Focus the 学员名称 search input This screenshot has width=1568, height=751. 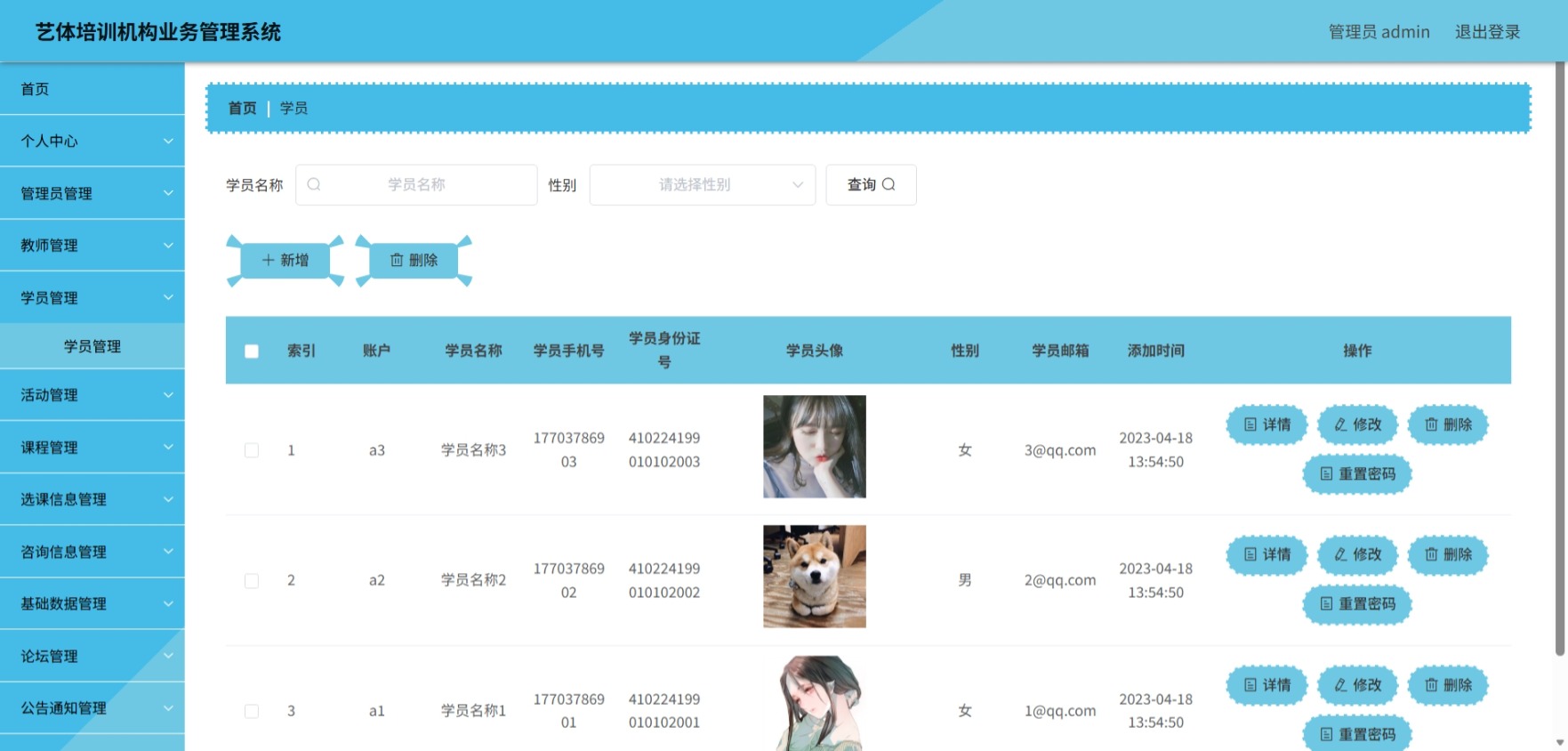click(x=416, y=184)
